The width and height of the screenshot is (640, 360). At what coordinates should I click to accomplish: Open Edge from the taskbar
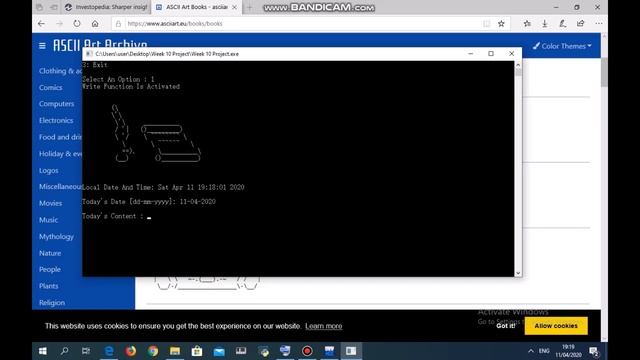[109, 351]
